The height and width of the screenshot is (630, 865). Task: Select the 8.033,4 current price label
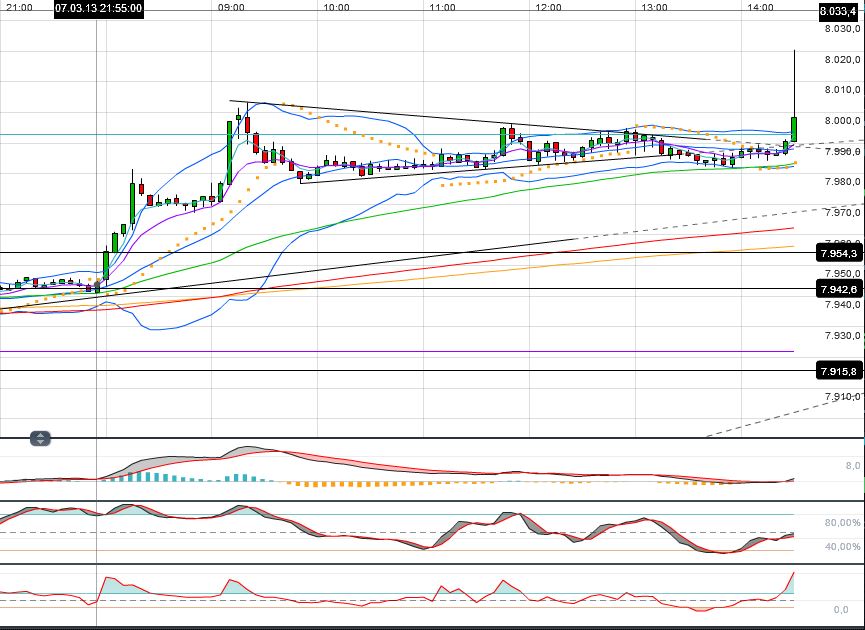click(x=838, y=11)
